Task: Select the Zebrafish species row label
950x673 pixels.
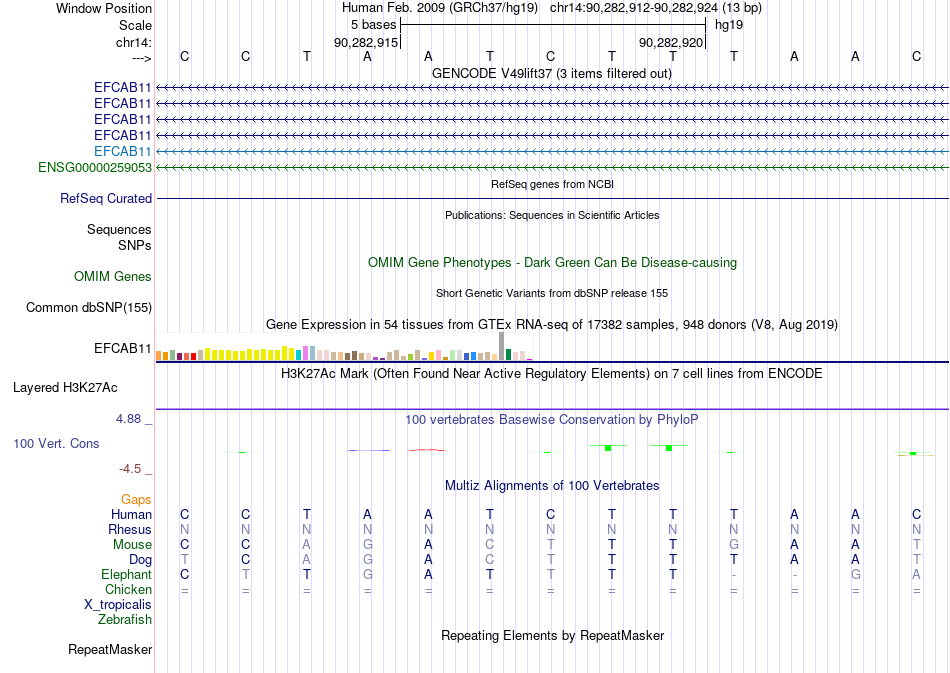Action: (x=125, y=620)
